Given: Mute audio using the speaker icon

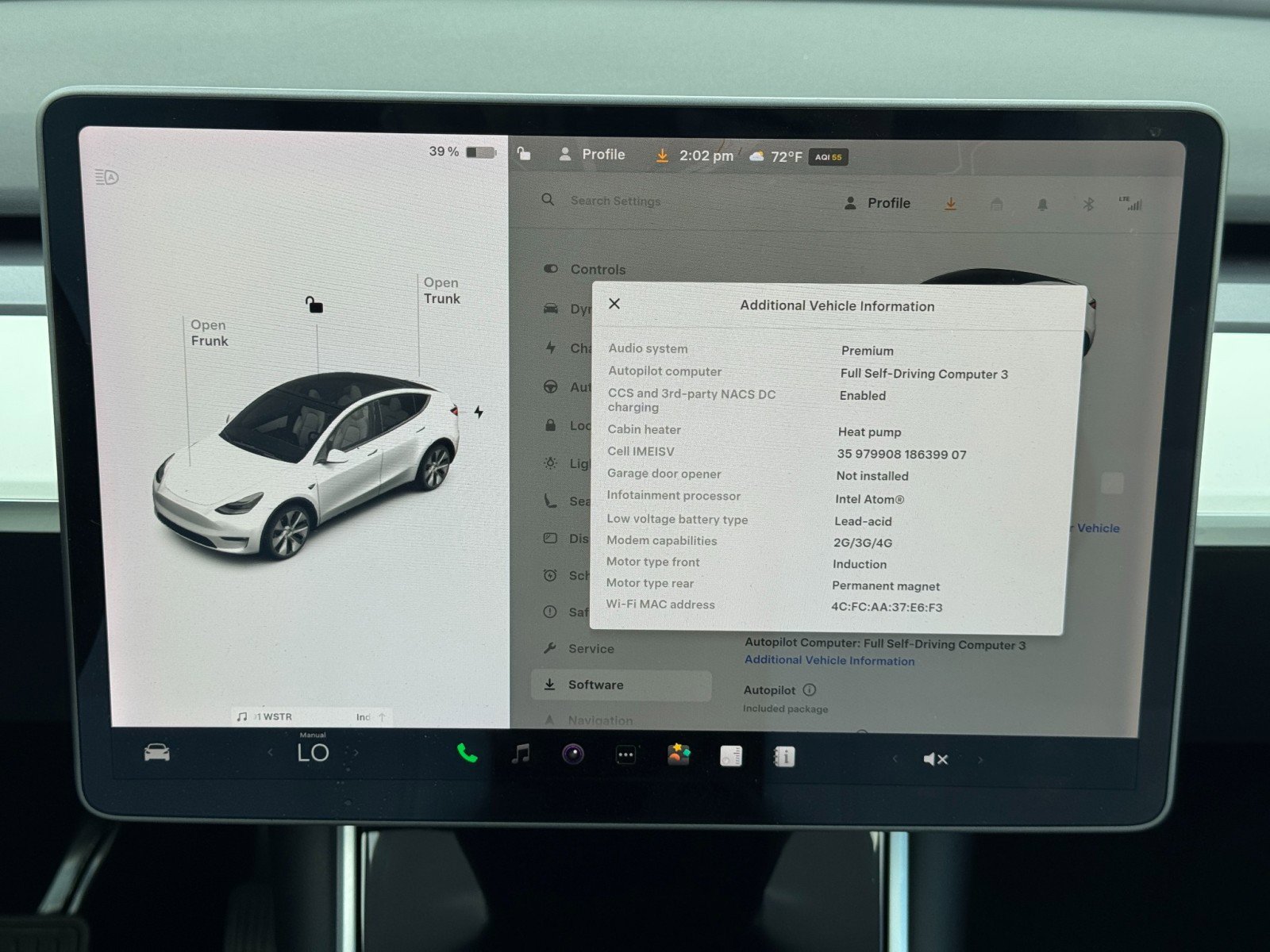Looking at the screenshot, I should pyautogui.click(x=935, y=758).
